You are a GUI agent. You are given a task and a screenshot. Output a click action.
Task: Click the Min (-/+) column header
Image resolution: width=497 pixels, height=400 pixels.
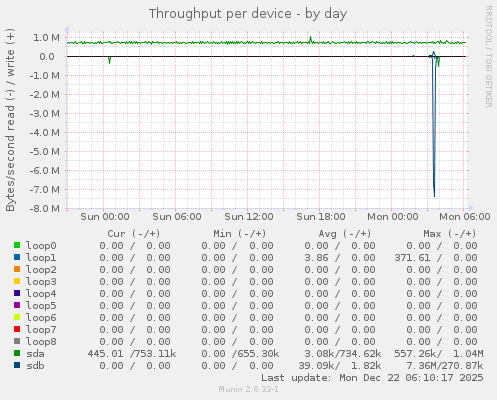tap(240, 234)
